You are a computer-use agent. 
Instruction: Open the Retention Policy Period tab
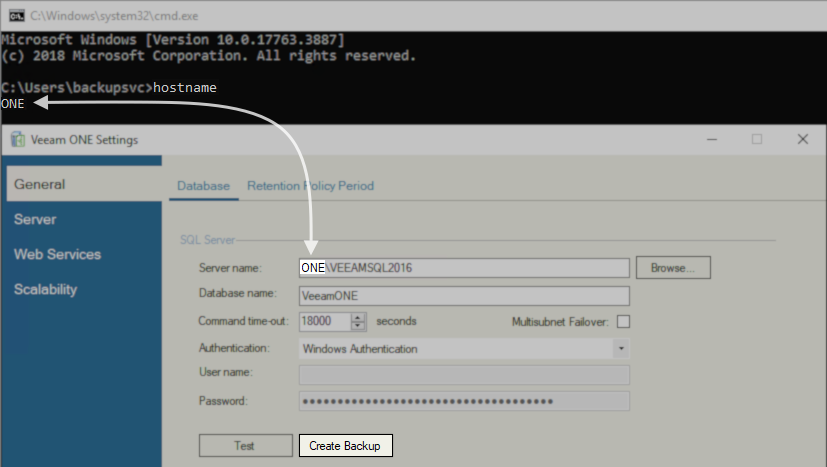pyautogui.click(x=310, y=186)
